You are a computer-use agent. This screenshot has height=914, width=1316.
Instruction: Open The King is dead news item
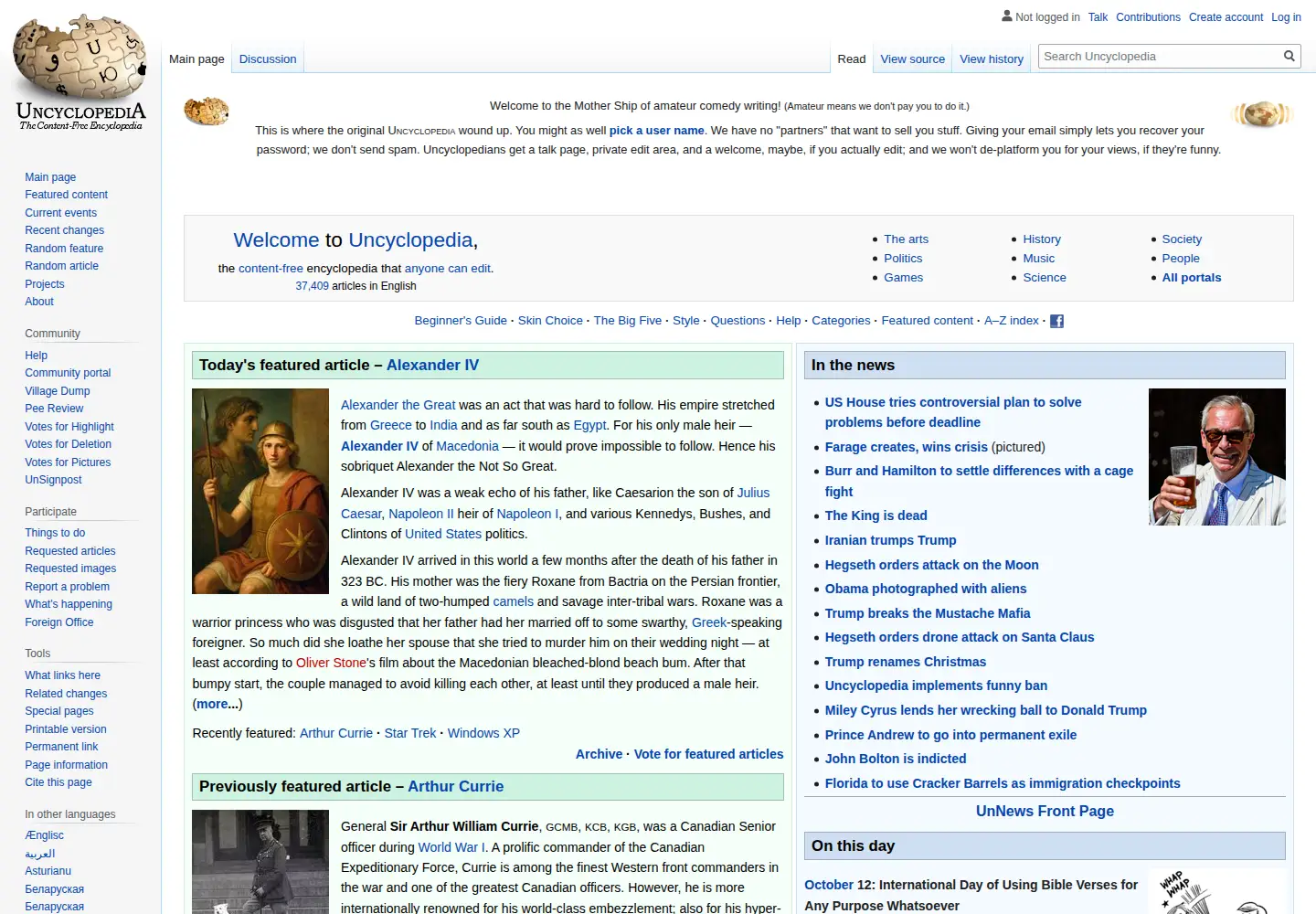(x=876, y=515)
